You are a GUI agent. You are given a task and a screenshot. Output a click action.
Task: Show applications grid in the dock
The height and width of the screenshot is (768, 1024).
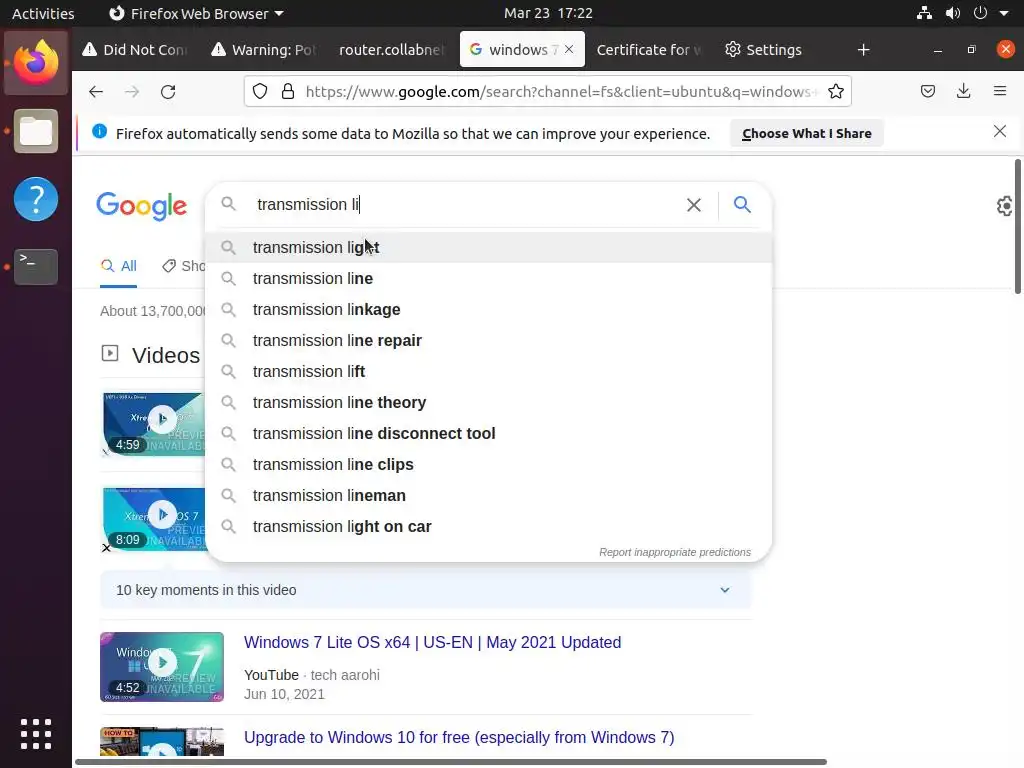(x=36, y=734)
